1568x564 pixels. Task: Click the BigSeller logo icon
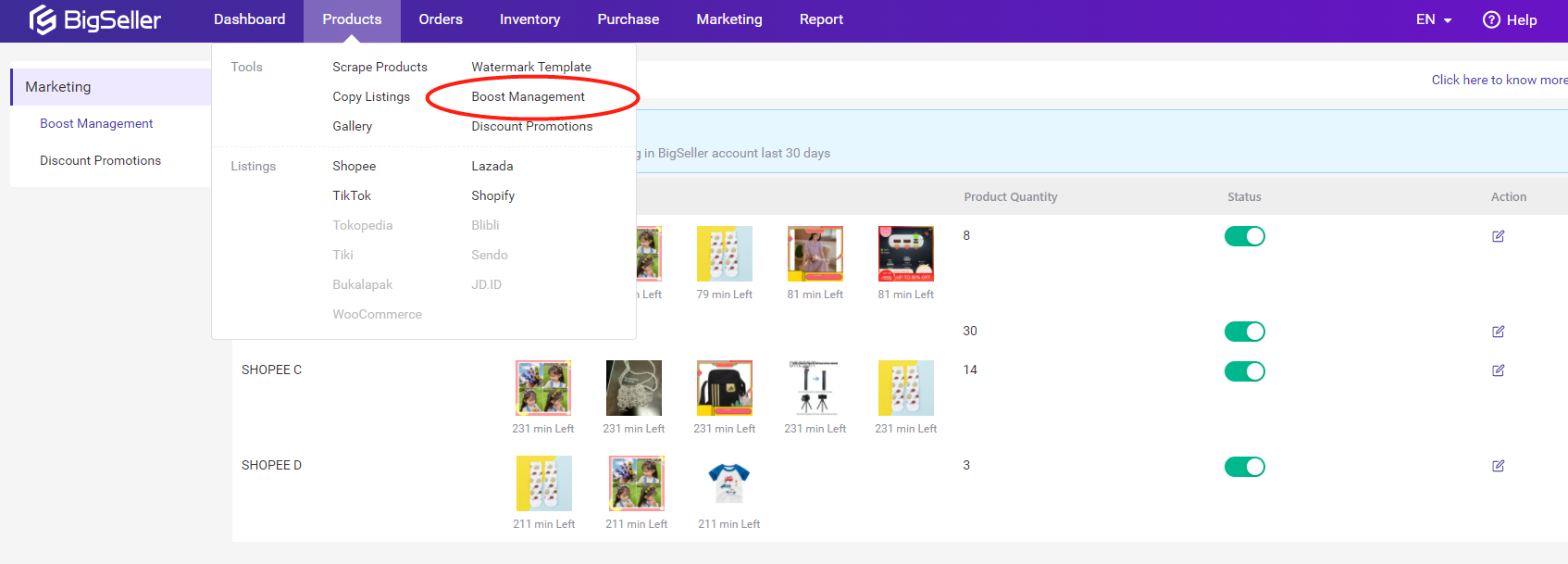[x=43, y=19]
